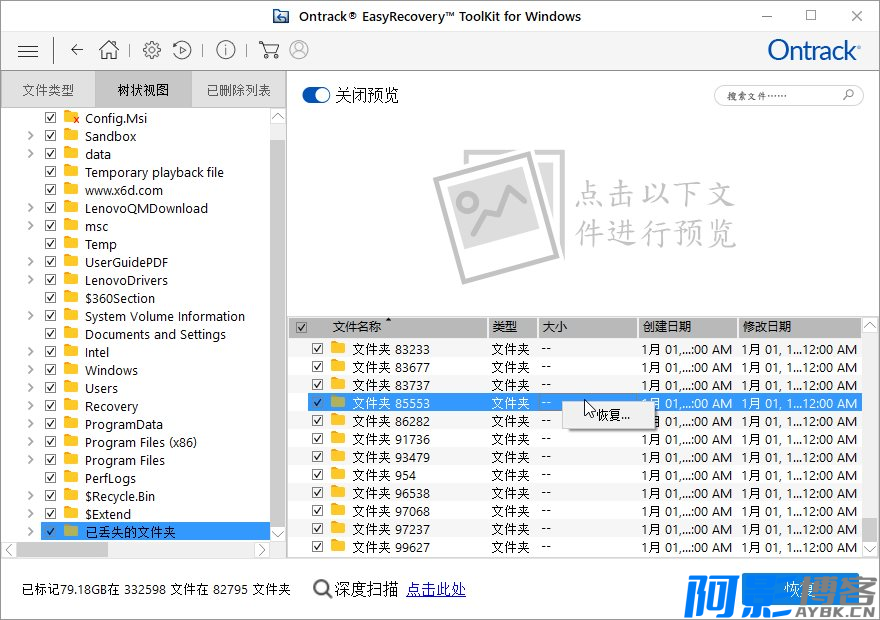Uncheck the 已丢失的文件夹 checkbox
The image size is (880, 620).
[x=51, y=531]
